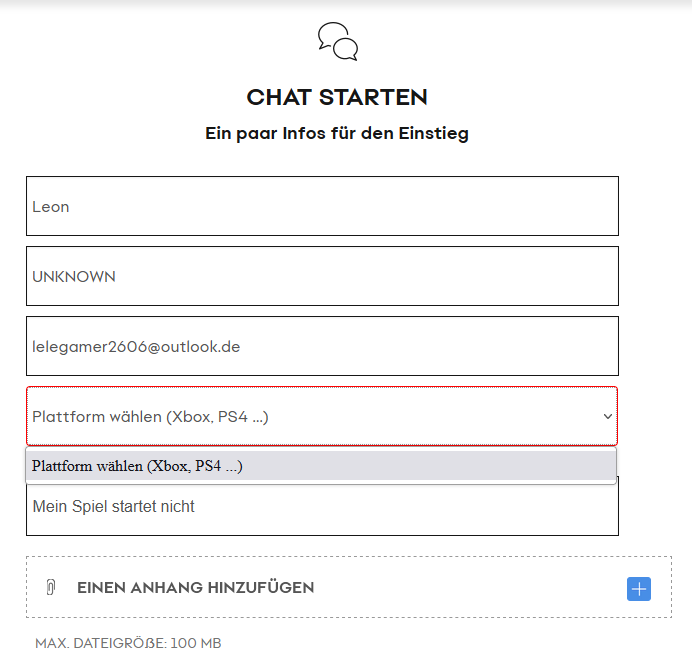Select the email field with lelegamer2606@outlook.de
Viewport: 692px width, 665px height.
(322, 346)
